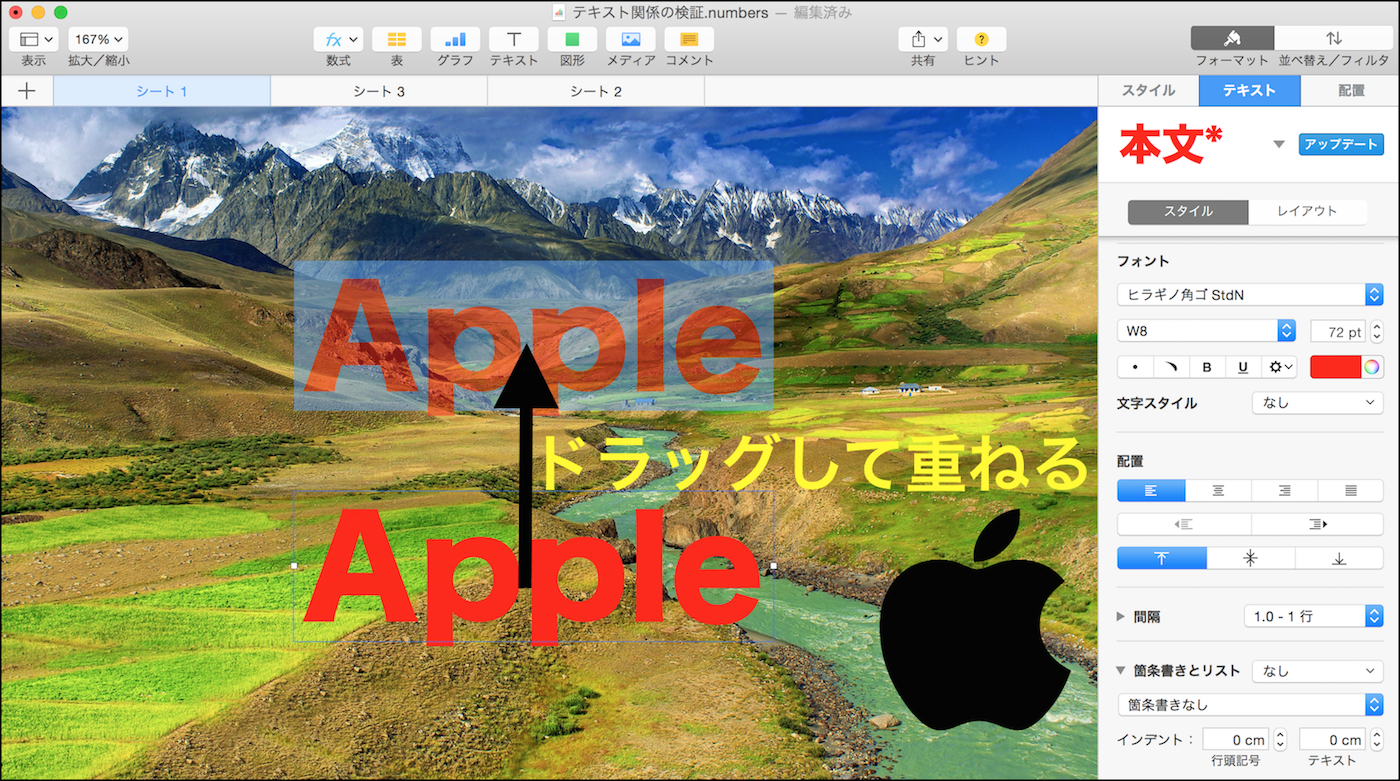Open the メディア media browser icon
This screenshot has height=781, width=1400.
point(631,40)
